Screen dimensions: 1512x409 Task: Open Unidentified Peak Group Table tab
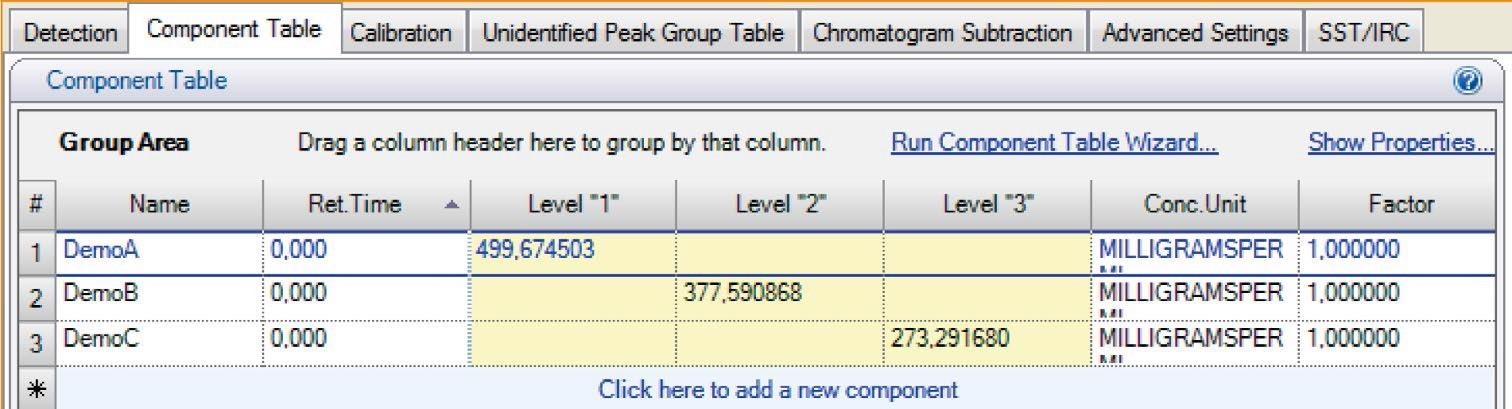pos(633,33)
